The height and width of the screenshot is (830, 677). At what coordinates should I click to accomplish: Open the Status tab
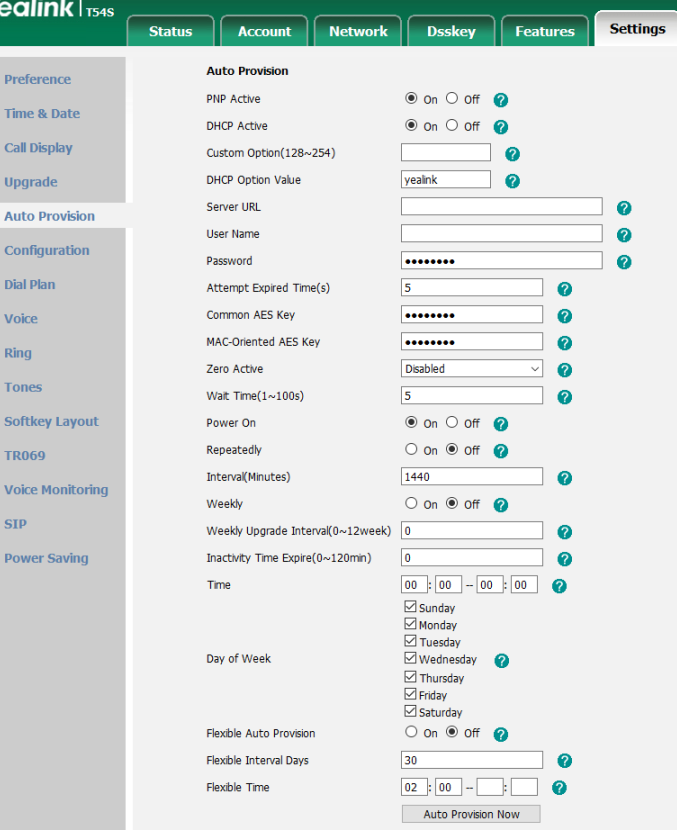pos(170,31)
